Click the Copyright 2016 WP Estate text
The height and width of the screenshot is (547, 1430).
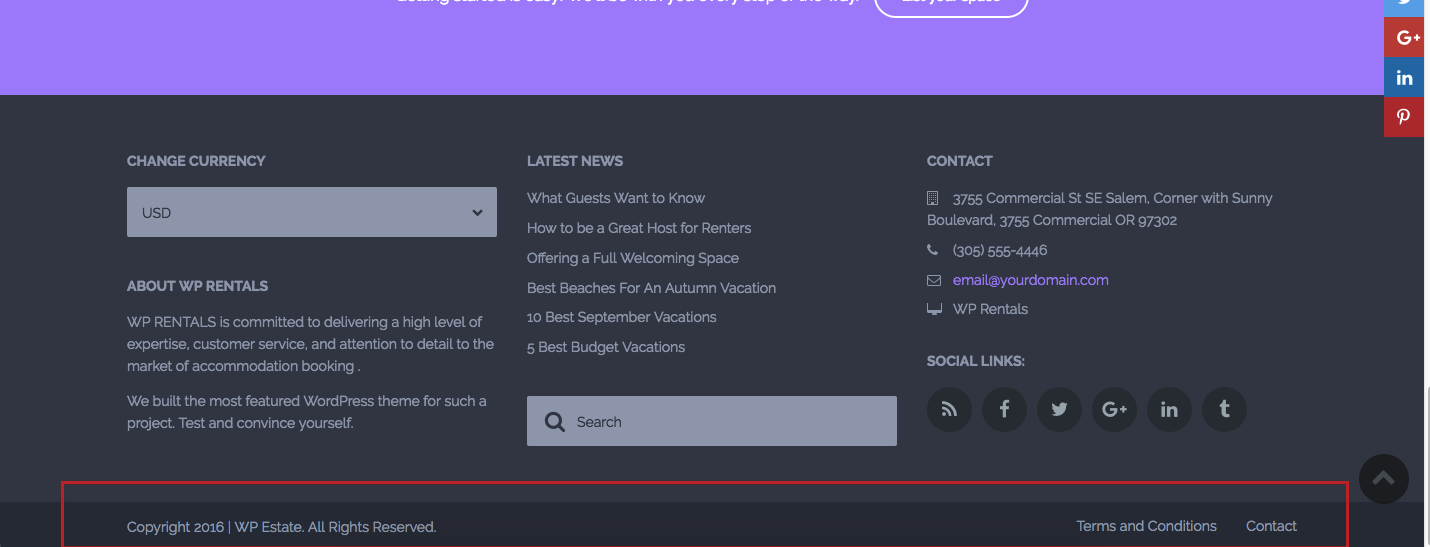click(282, 527)
